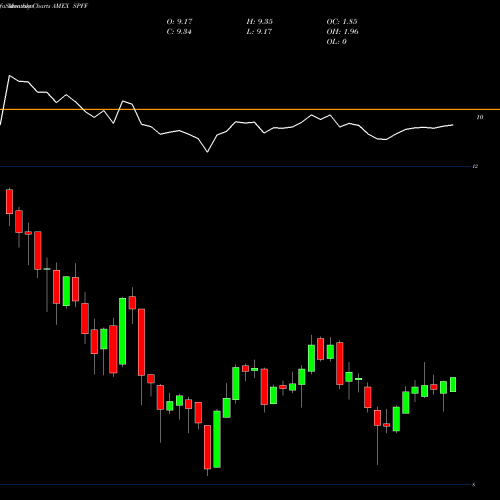Click the 'OH: 1.96' value

pyautogui.click(x=343, y=32)
